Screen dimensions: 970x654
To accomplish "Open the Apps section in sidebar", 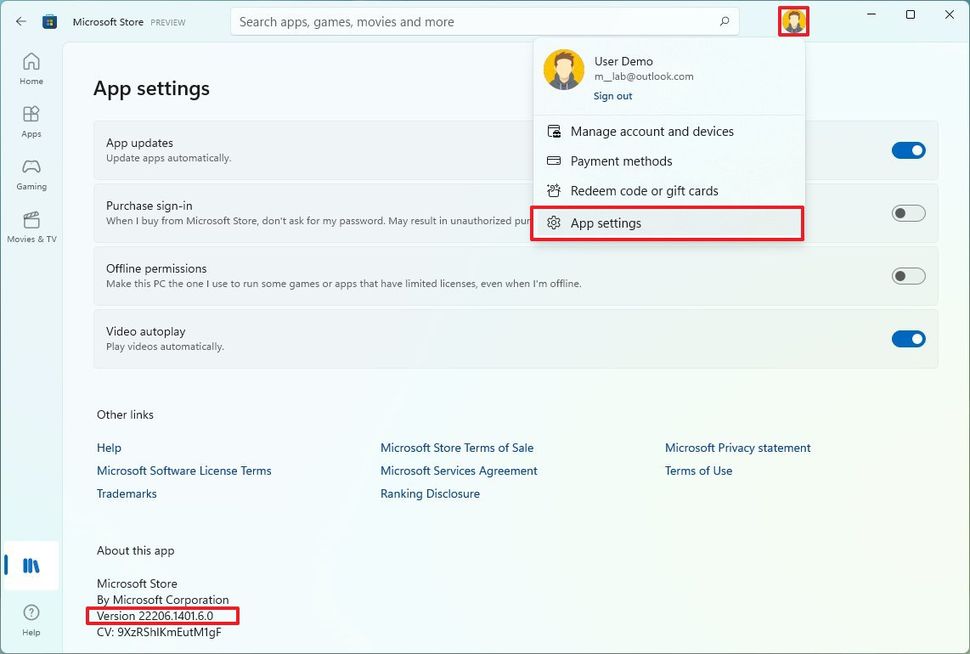I will (x=31, y=121).
